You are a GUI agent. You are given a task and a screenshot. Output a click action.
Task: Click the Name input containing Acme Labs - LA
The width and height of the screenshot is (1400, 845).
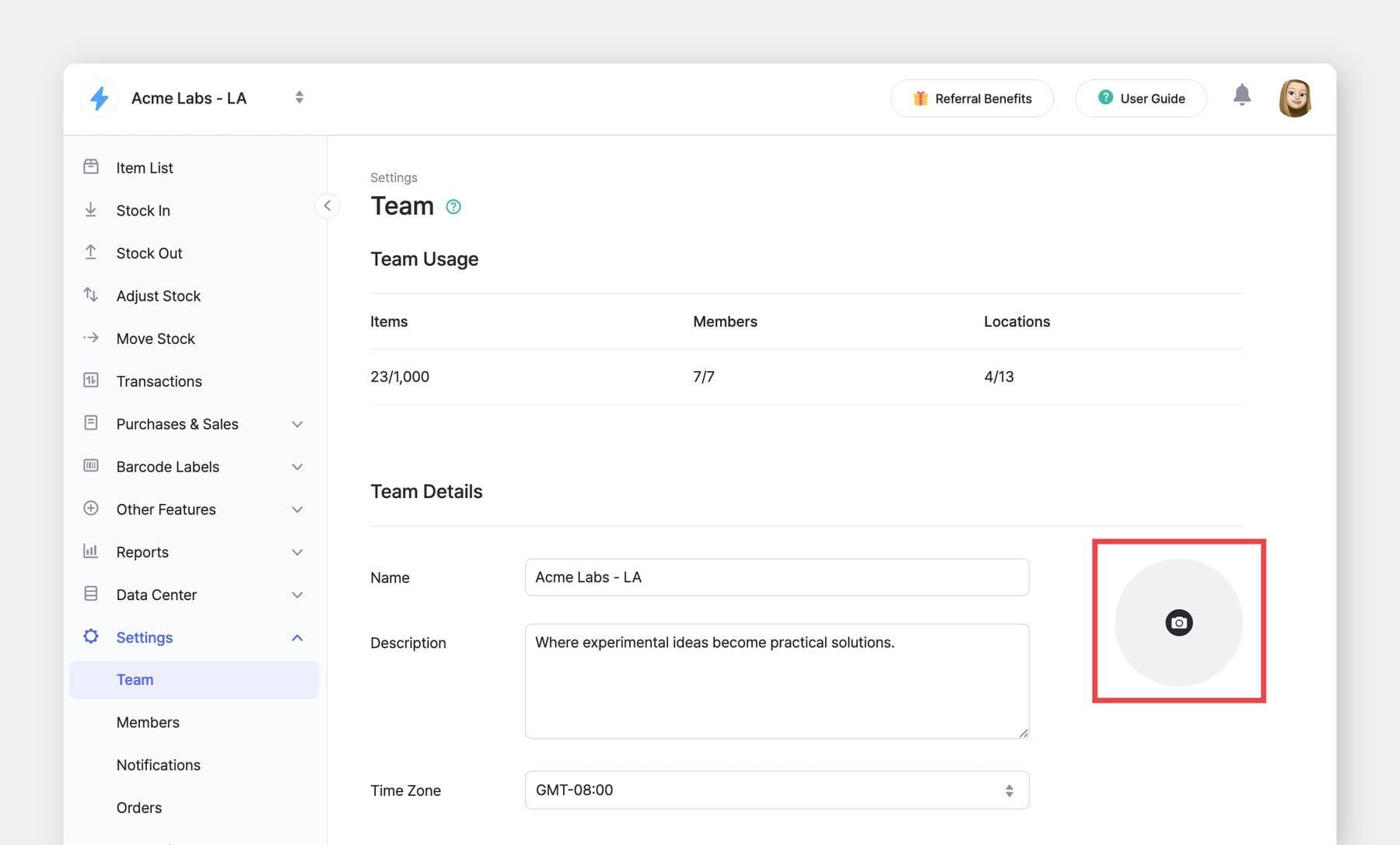pyautogui.click(x=775, y=577)
